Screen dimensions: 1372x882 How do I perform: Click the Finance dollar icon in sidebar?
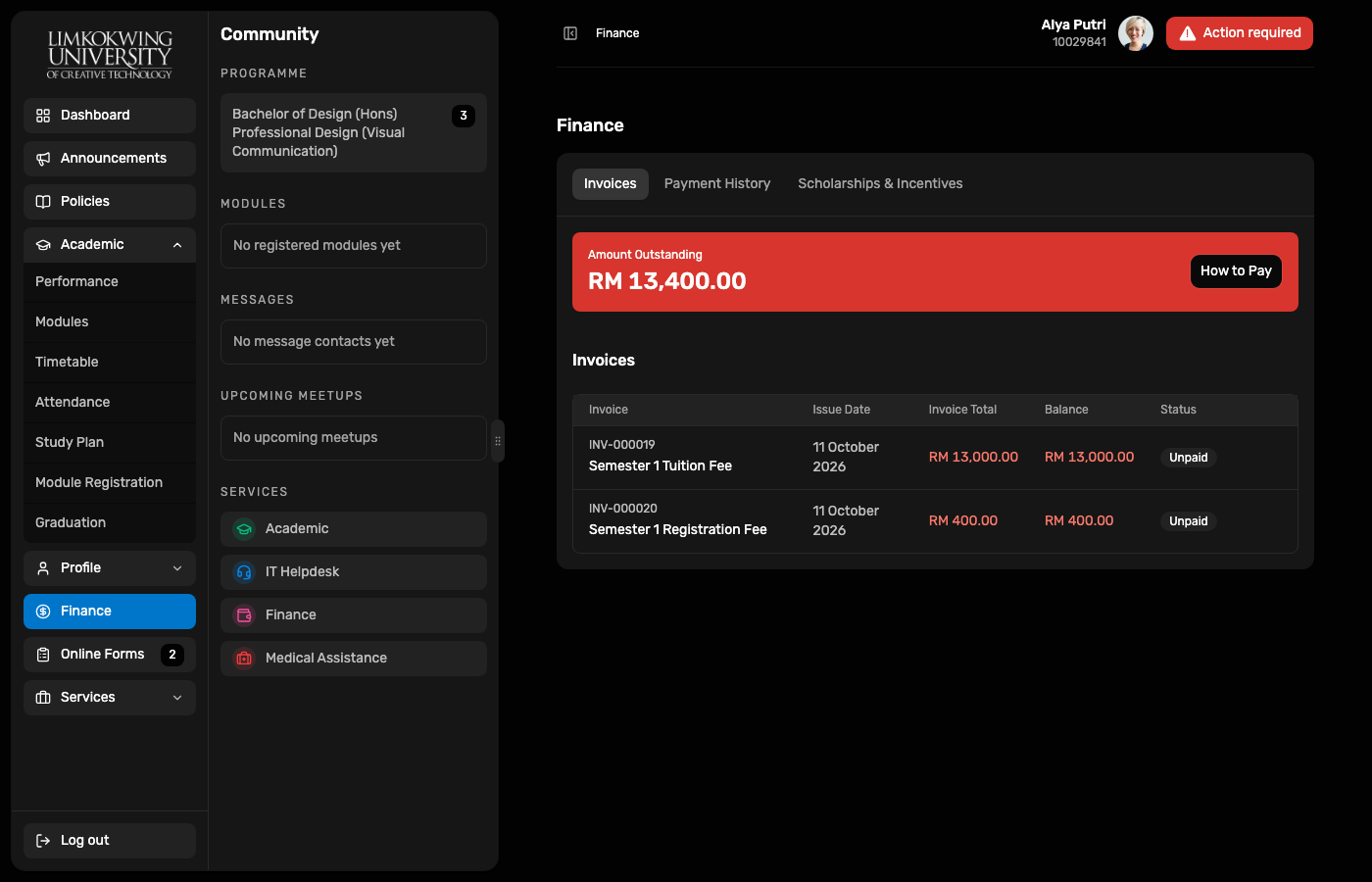(x=43, y=612)
